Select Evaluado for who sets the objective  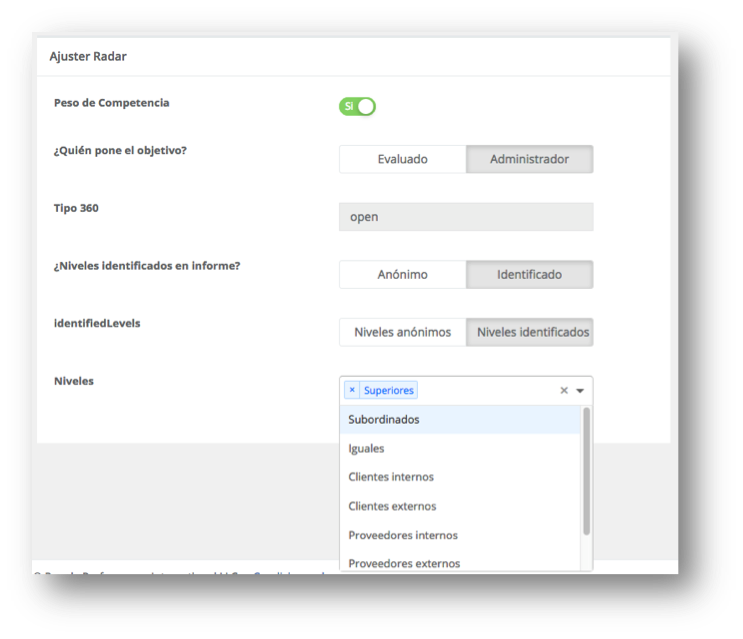tap(403, 159)
